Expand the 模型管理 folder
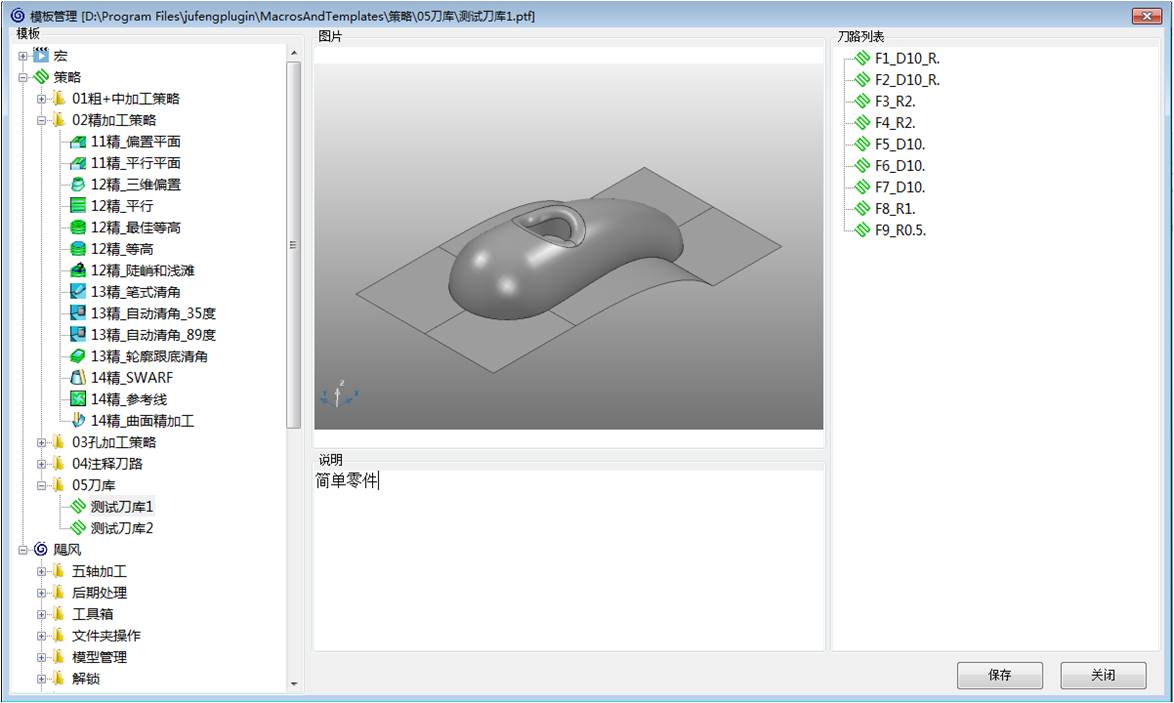Image resolution: width=1174 pixels, height=703 pixels. click(x=42, y=657)
